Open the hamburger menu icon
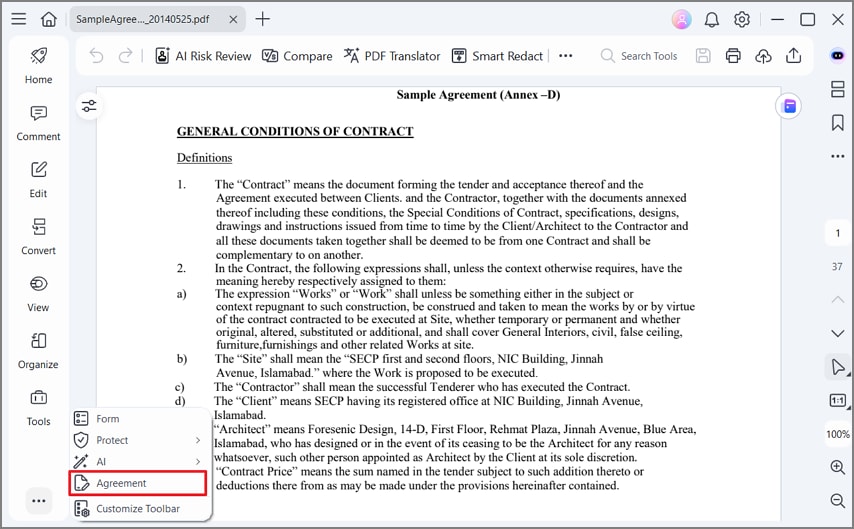The image size is (854, 529). tap(19, 19)
